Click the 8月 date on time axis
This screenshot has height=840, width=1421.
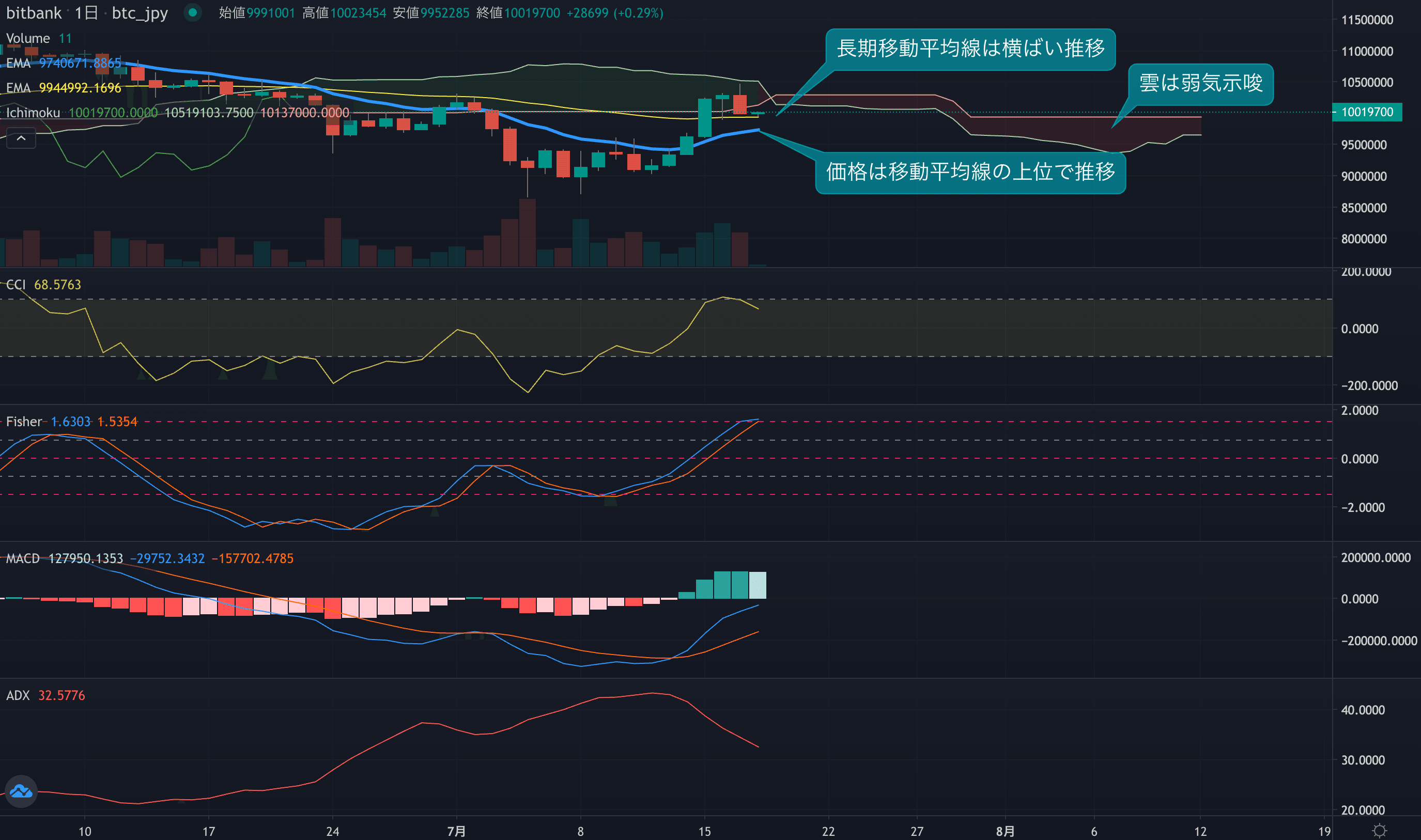point(1005,831)
